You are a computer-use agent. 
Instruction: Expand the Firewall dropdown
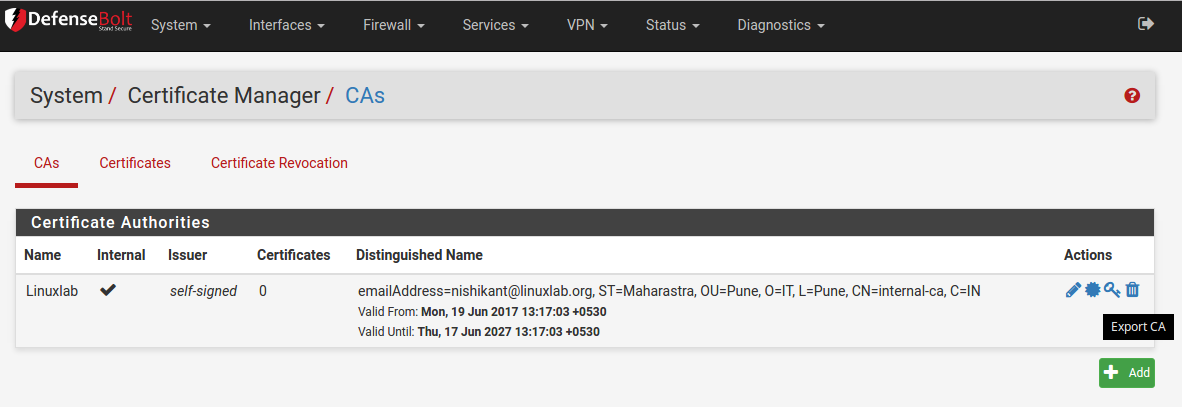(x=394, y=25)
